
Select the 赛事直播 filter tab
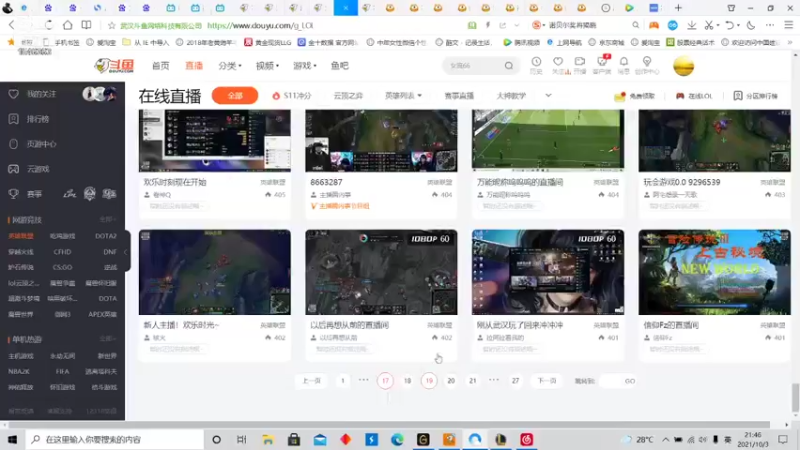459,96
